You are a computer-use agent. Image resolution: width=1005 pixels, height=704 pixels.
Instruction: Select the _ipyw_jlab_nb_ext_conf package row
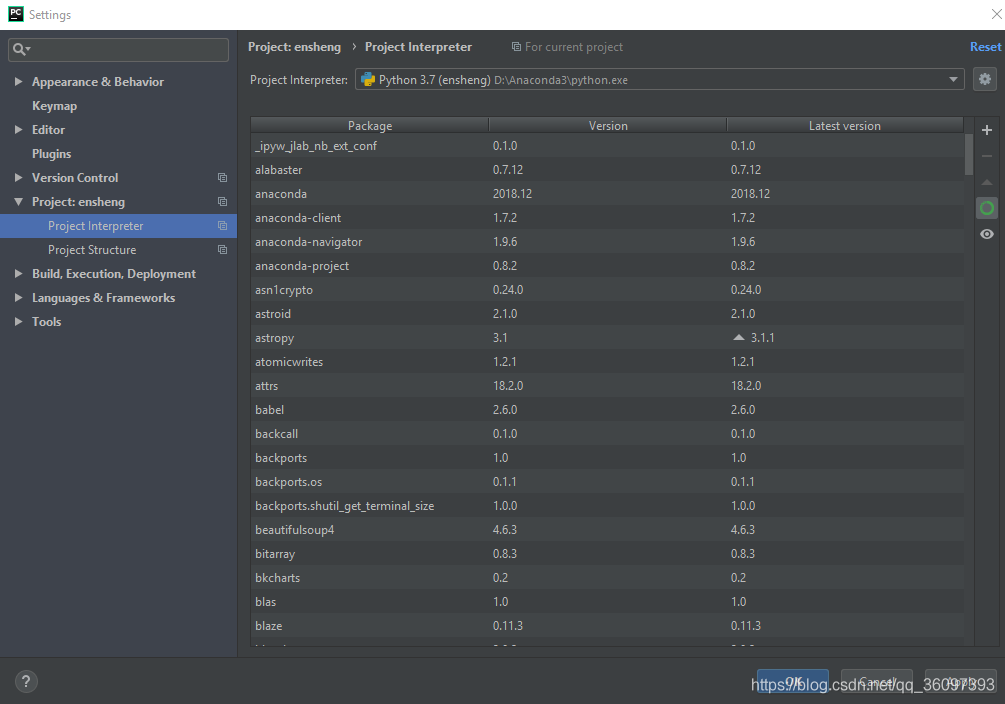pyautogui.click(x=607, y=146)
